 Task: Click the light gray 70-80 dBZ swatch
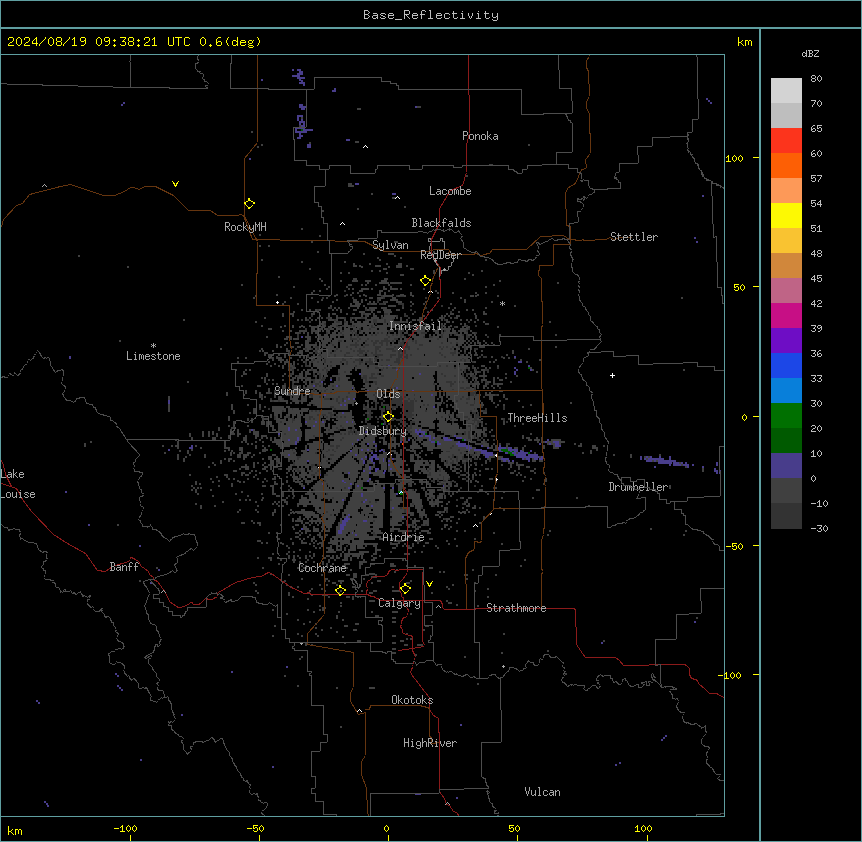point(786,91)
